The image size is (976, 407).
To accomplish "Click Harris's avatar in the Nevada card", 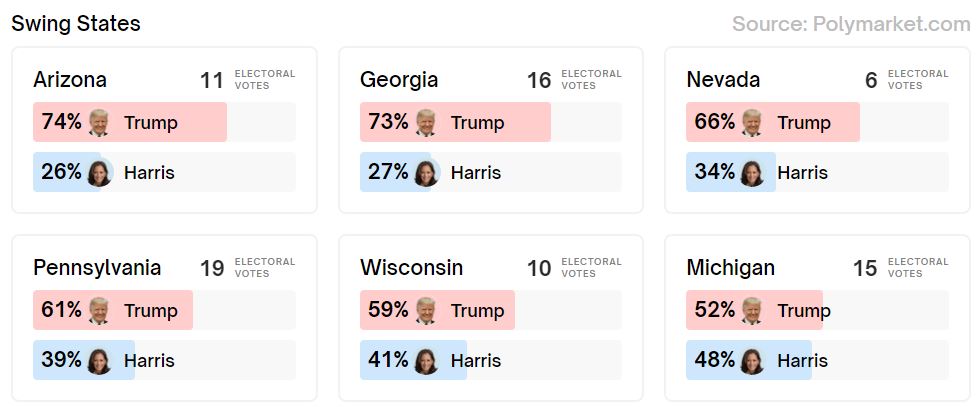I will (x=752, y=172).
